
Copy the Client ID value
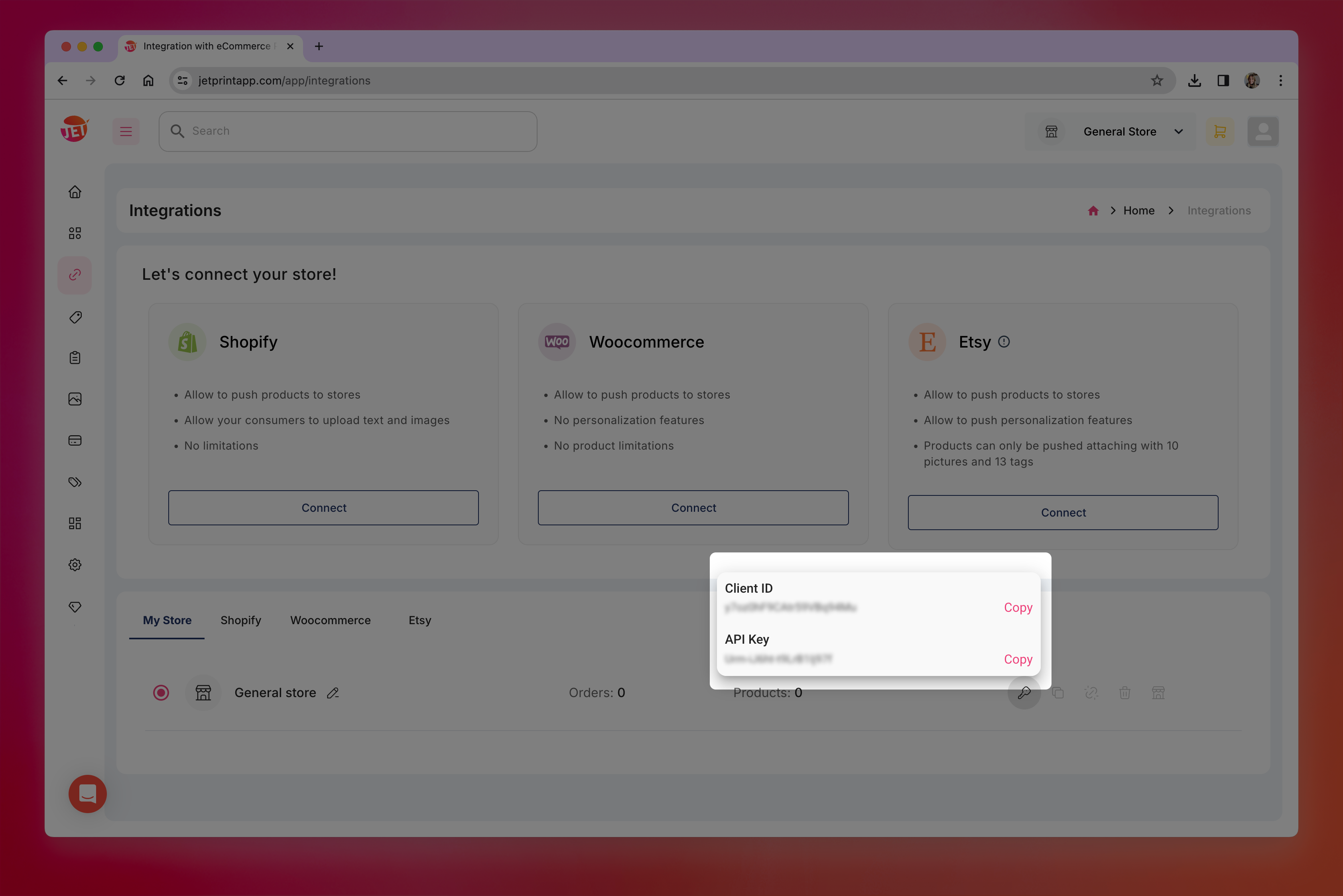1018,607
